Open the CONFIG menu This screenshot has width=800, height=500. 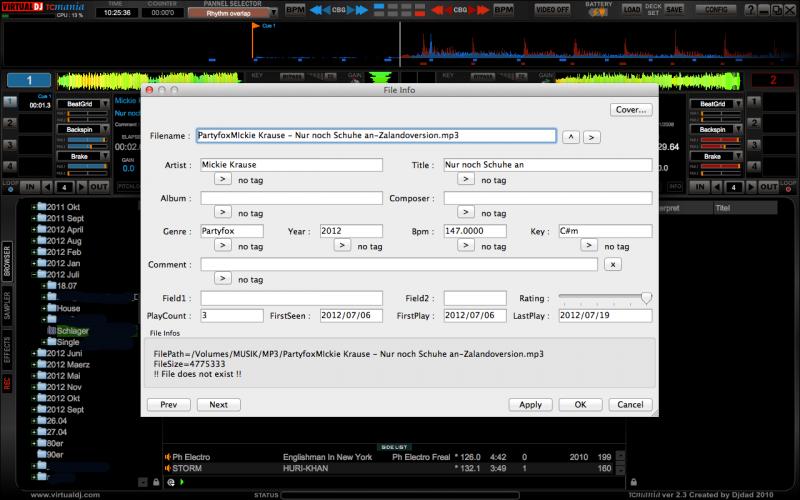pos(716,10)
